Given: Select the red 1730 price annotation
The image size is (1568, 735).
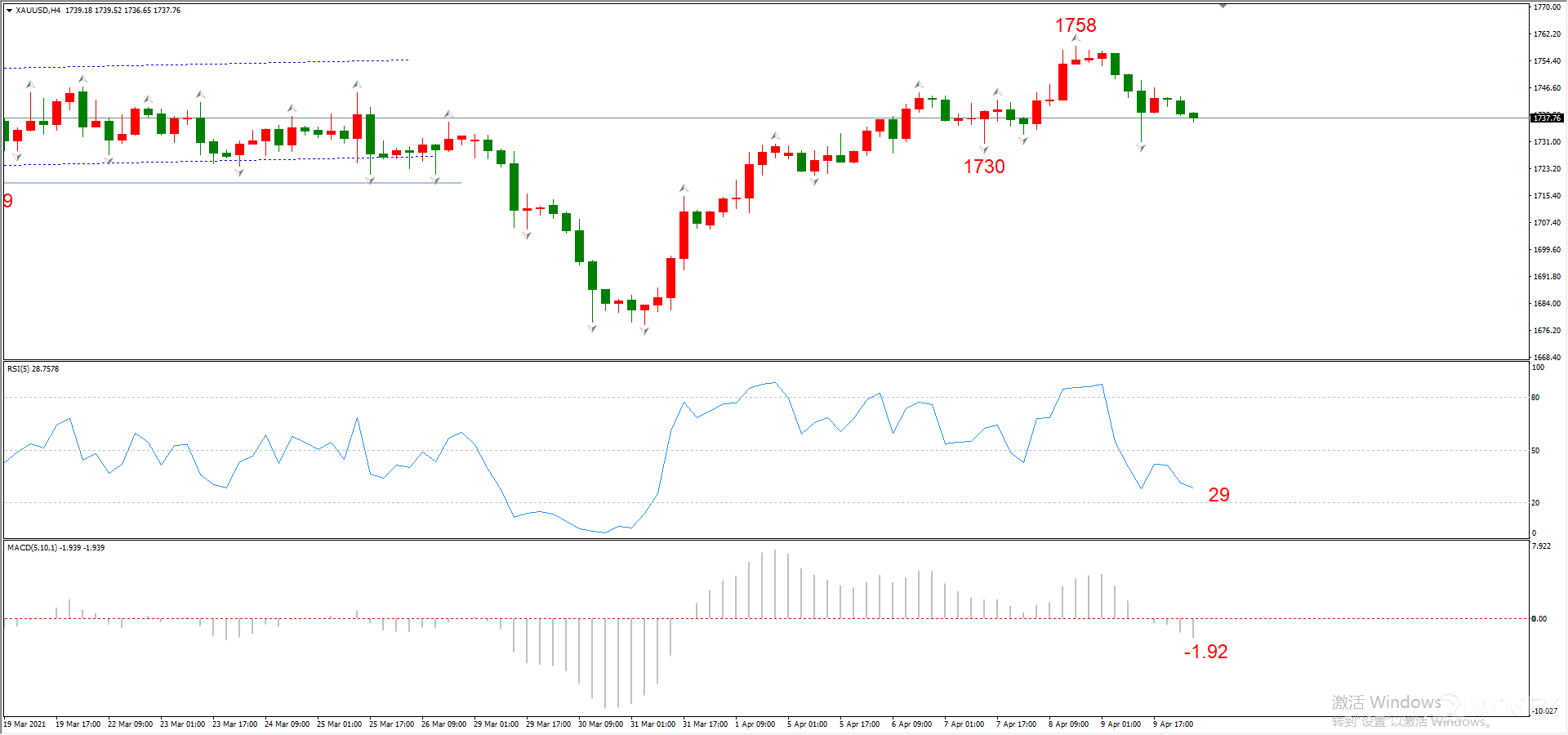Looking at the screenshot, I should (x=984, y=167).
